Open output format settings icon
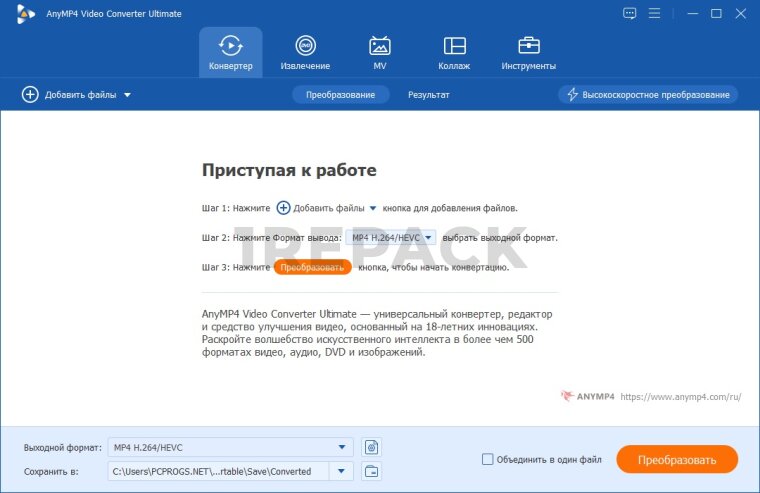The width and height of the screenshot is (760, 493). pos(371,447)
